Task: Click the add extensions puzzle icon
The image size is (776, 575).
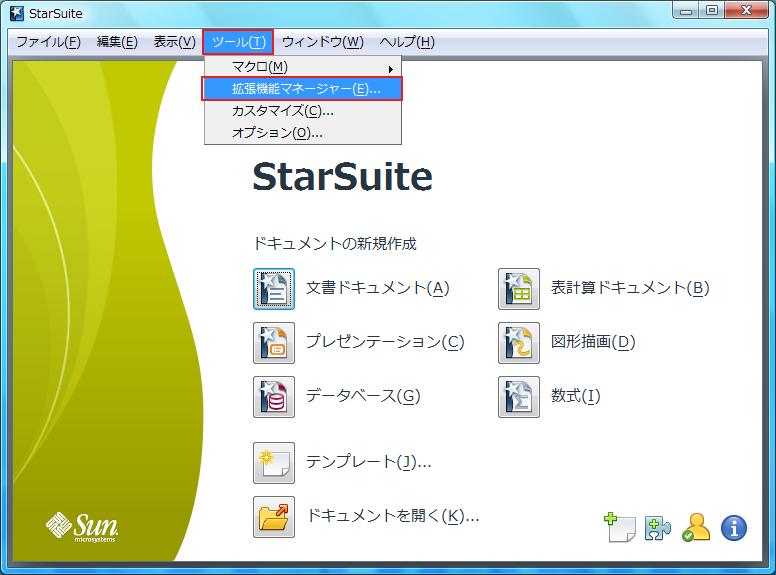Action: [x=658, y=528]
